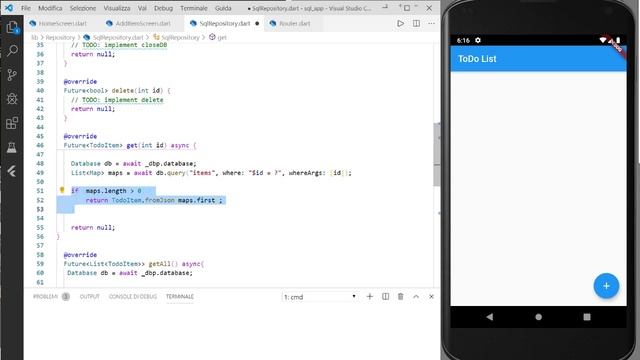Tap the add floating button in emulator

click(x=606, y=286)
